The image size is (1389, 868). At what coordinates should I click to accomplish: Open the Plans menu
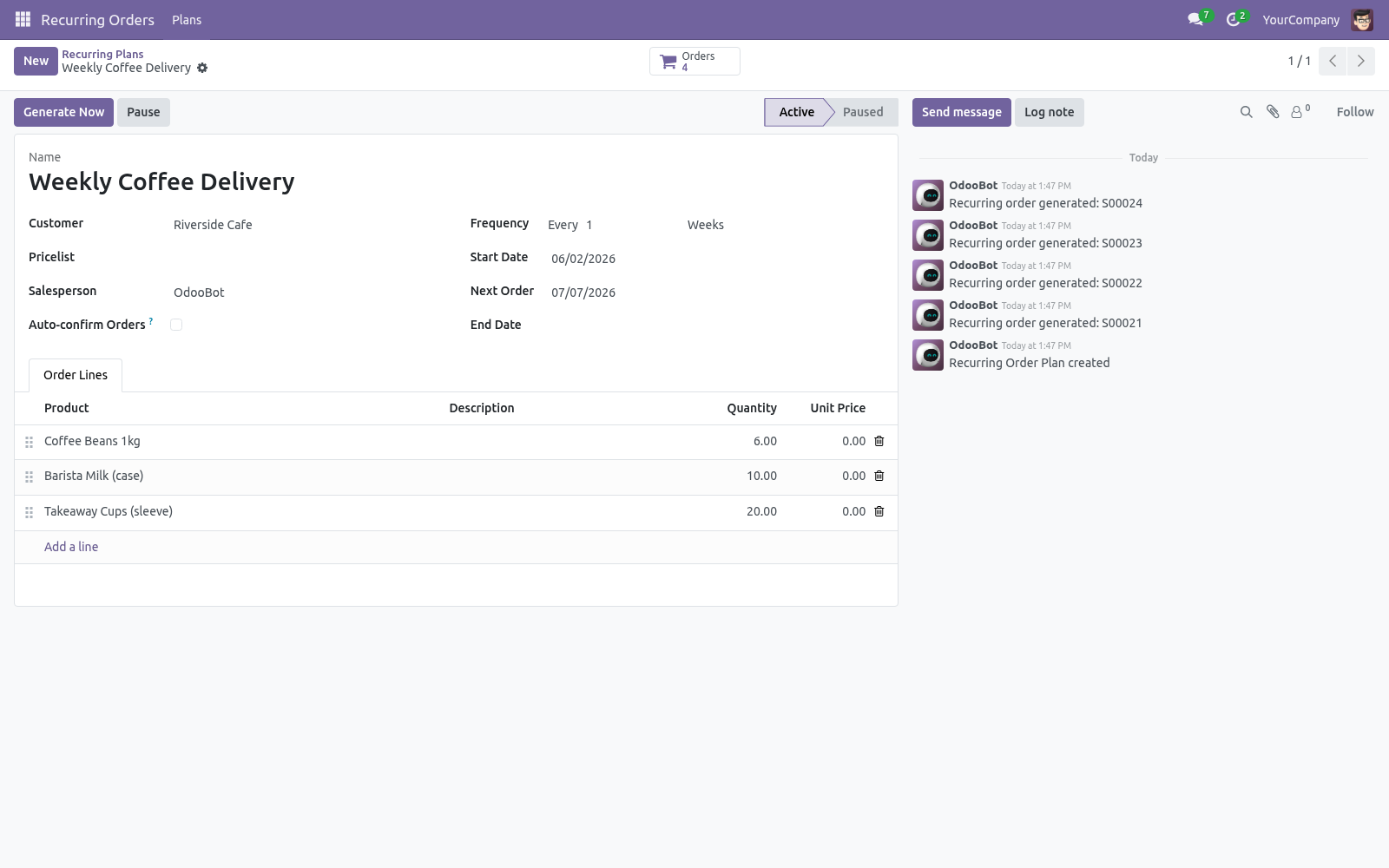[187, 19]
